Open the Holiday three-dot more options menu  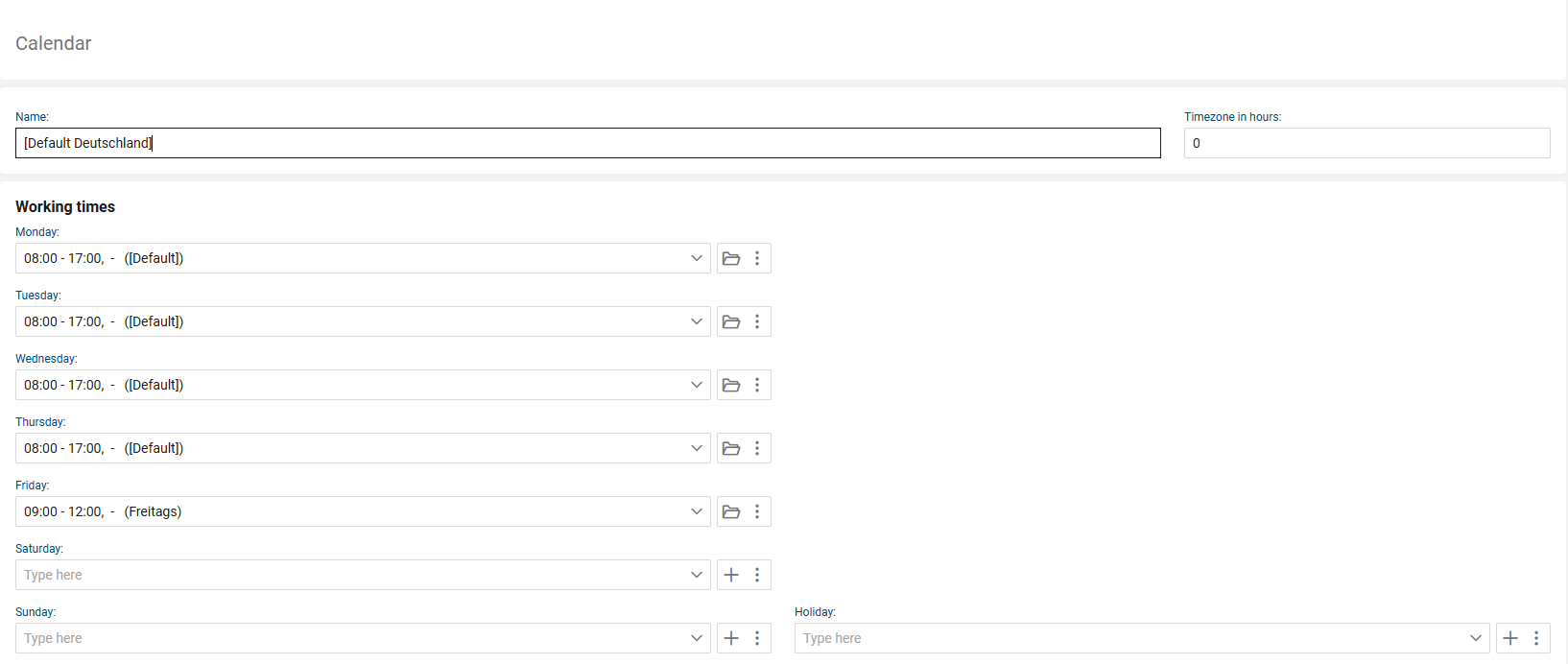point(1536,638)
